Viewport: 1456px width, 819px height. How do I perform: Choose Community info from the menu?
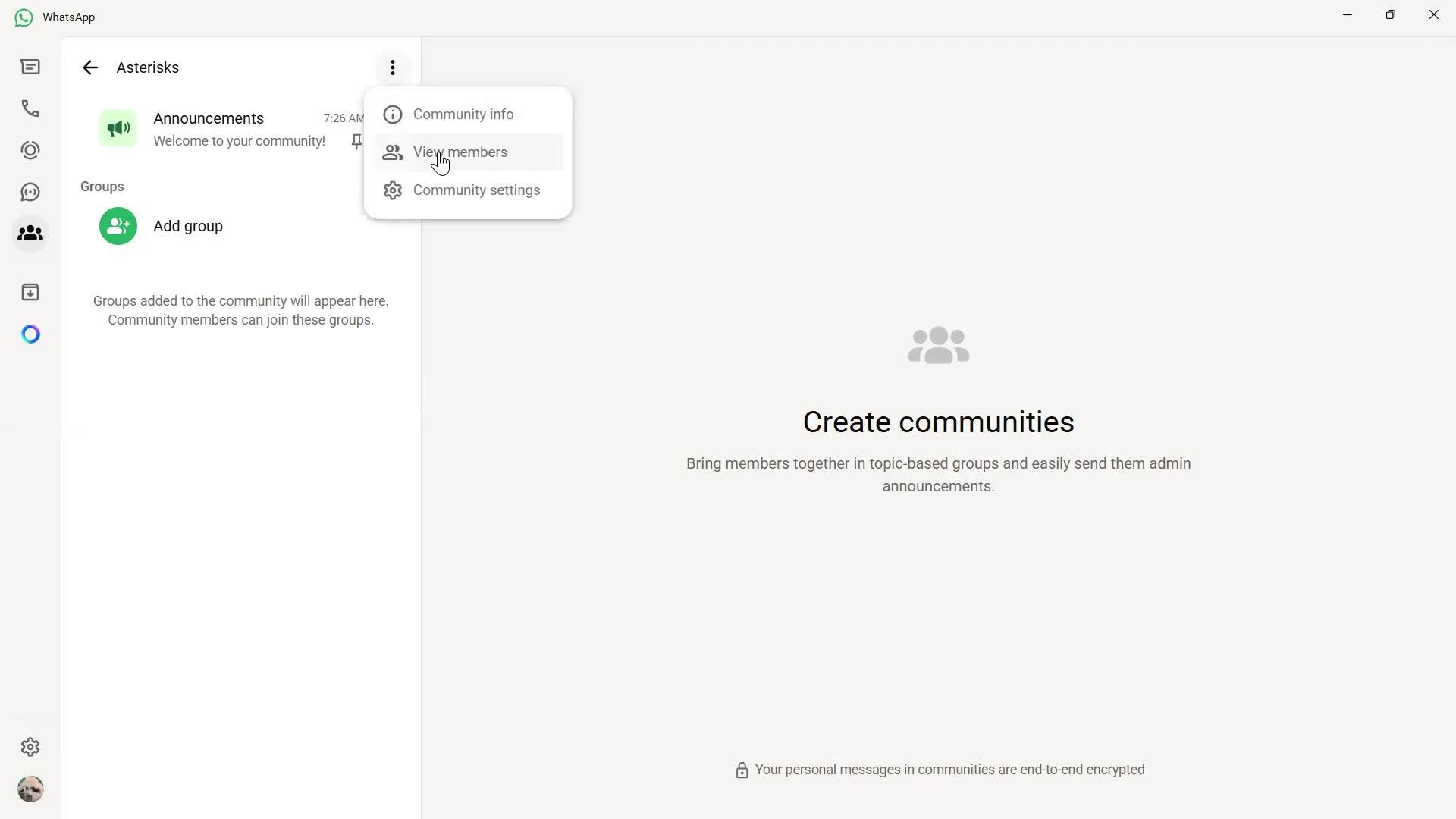click(463, 114)
